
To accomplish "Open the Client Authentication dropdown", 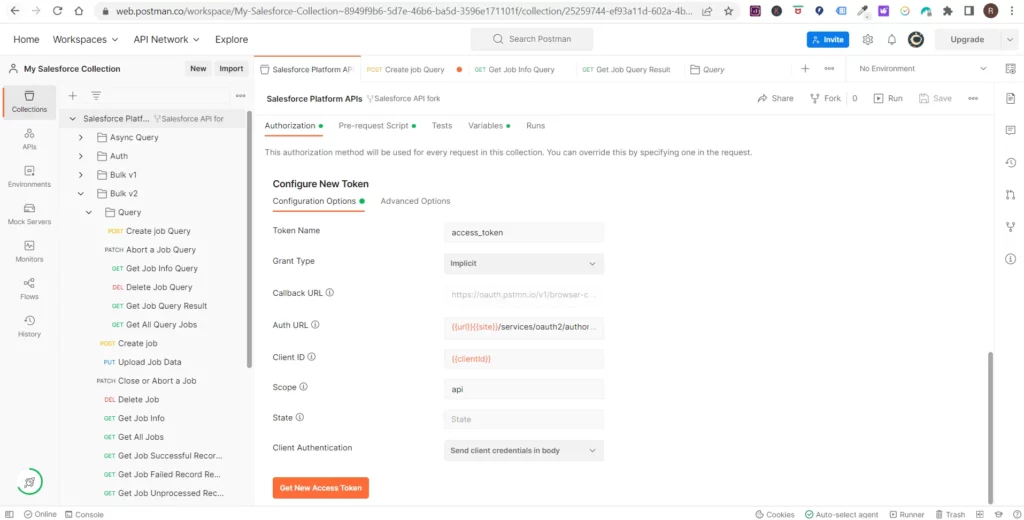I will point(524,451).
